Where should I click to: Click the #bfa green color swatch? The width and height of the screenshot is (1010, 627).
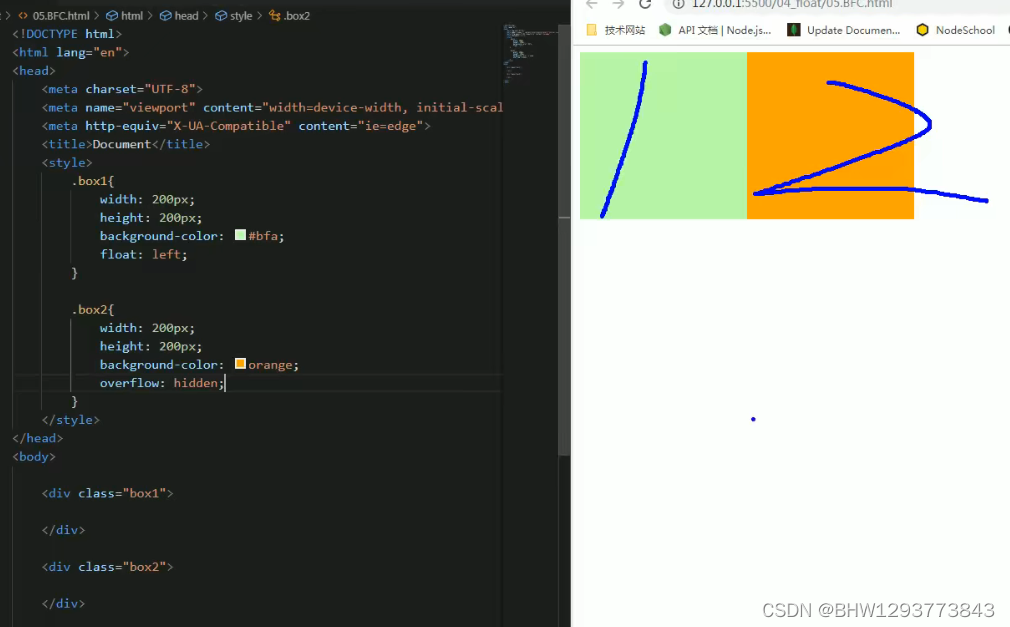pyautogui.click(x=239, y=235)
